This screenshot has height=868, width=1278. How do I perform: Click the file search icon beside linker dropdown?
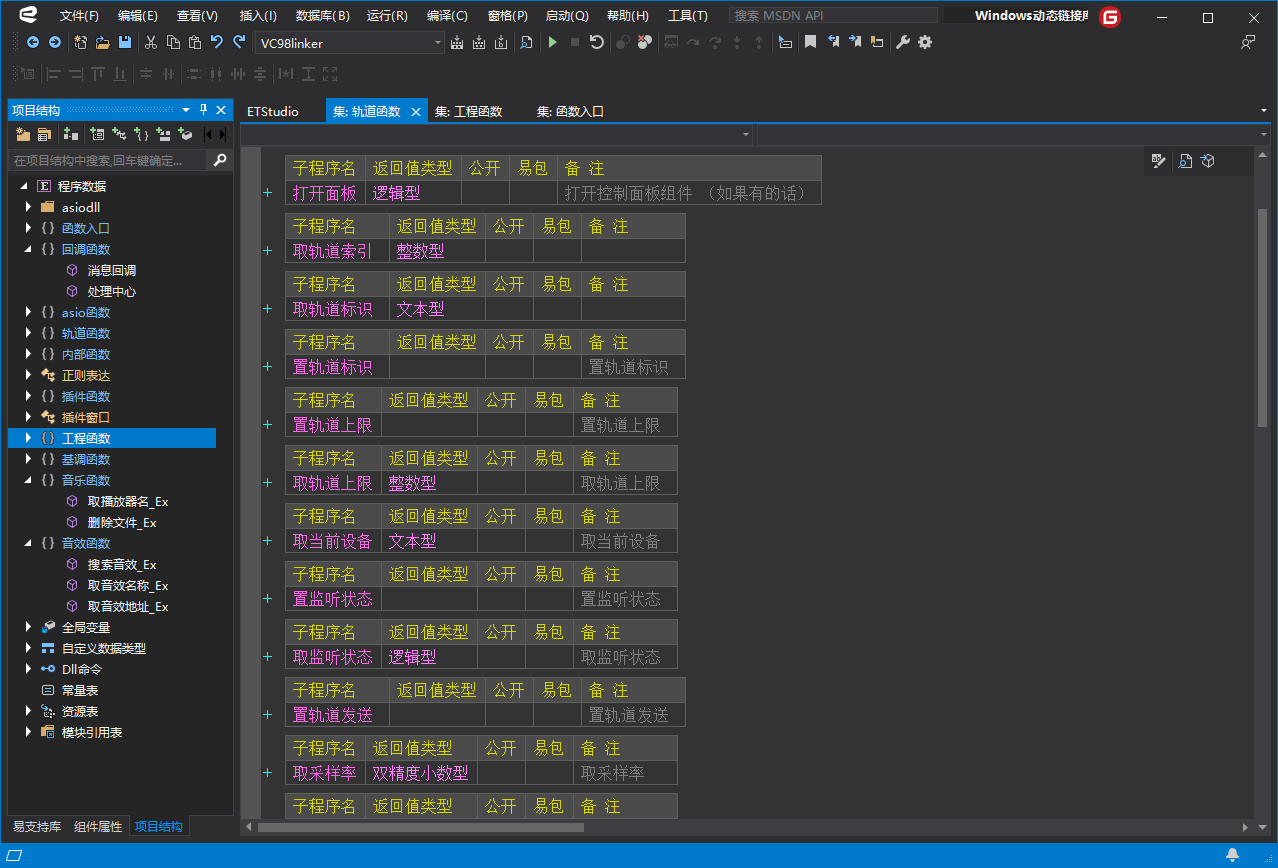[x=526, y=42]
